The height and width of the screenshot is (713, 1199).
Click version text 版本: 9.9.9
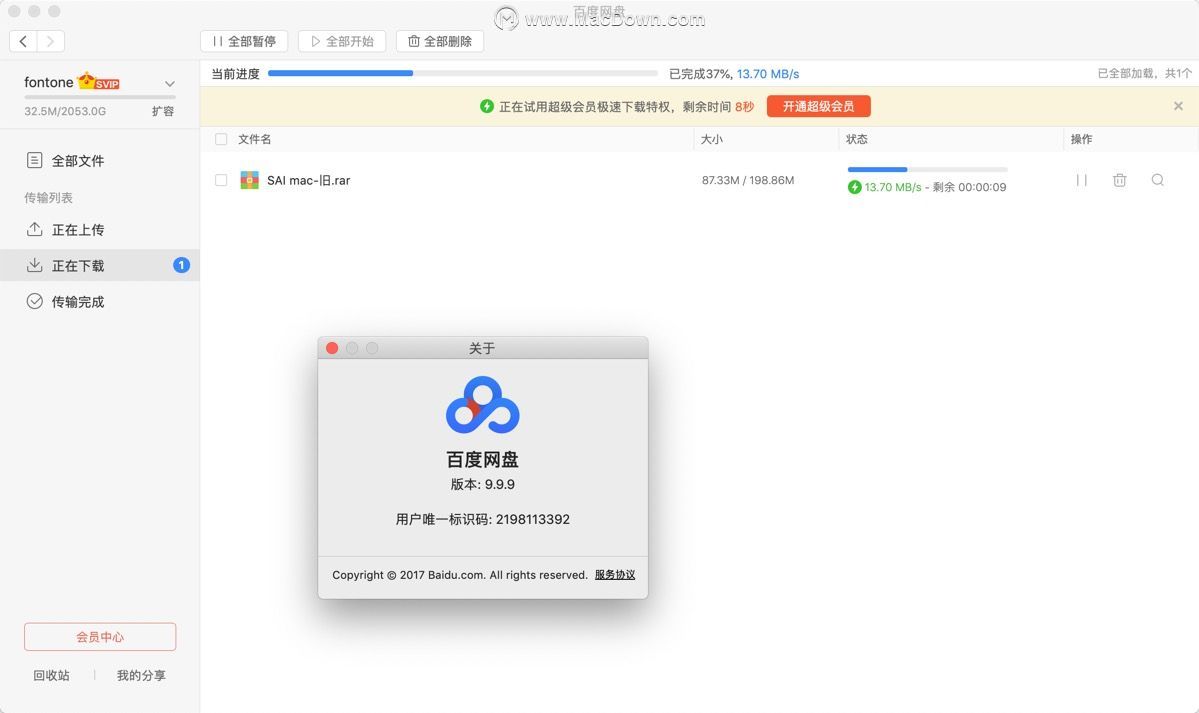483,484
